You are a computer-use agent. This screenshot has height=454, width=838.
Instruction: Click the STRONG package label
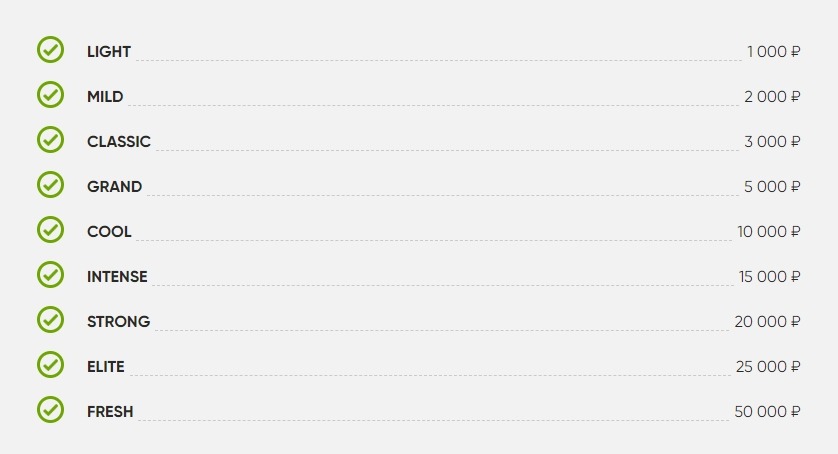click(119, 321)
